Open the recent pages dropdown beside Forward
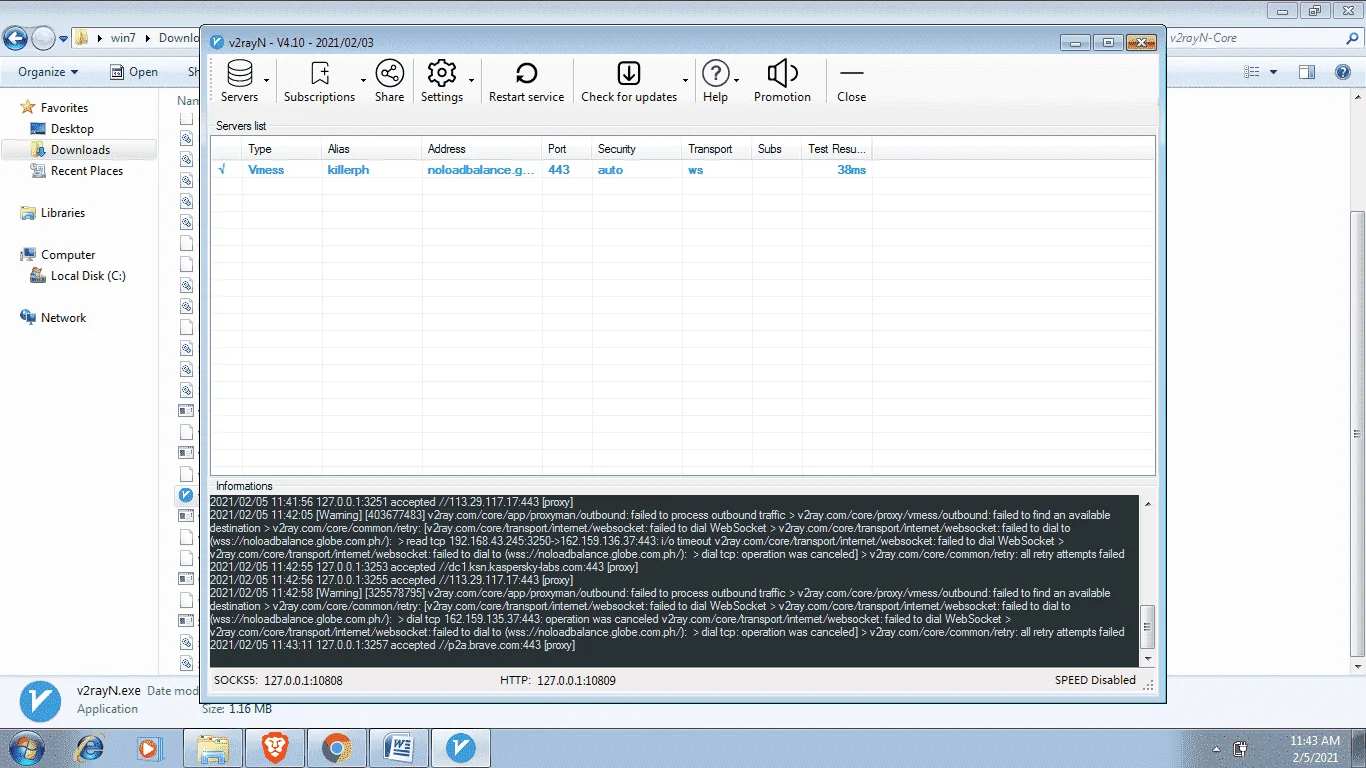Viewport: 1366px width, 768px height. click(x=63, y=39)
